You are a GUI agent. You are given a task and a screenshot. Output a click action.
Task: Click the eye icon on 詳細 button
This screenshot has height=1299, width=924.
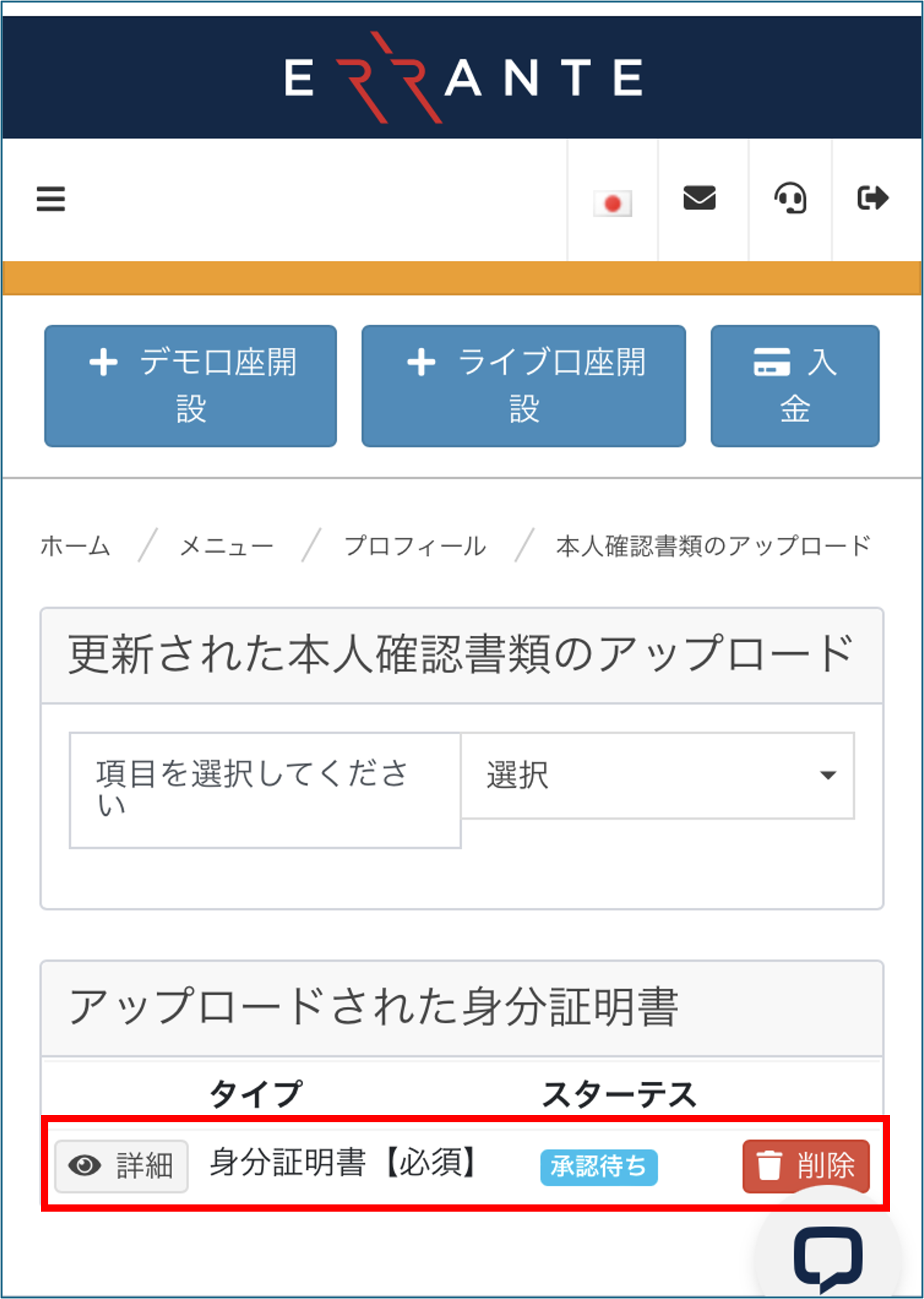pyautogui.click(x=85, y=1165)
